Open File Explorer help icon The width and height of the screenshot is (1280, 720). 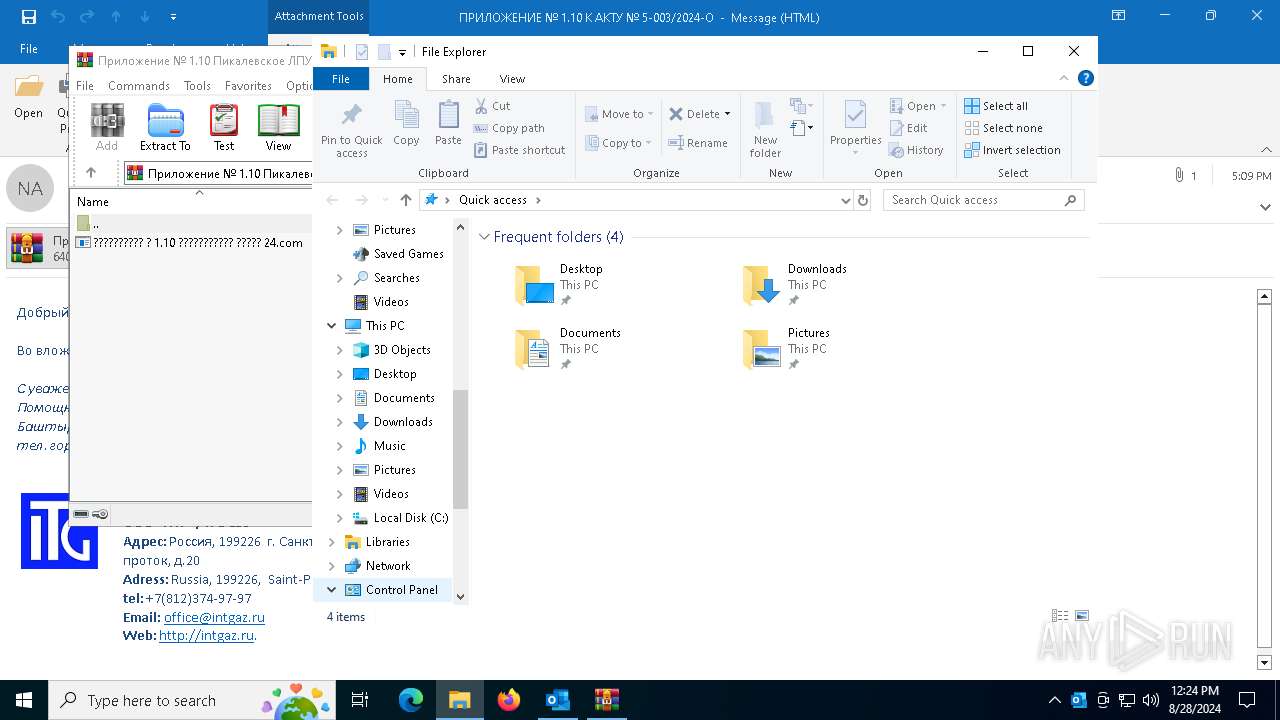pyautogui.click(x=1085, y=78)
